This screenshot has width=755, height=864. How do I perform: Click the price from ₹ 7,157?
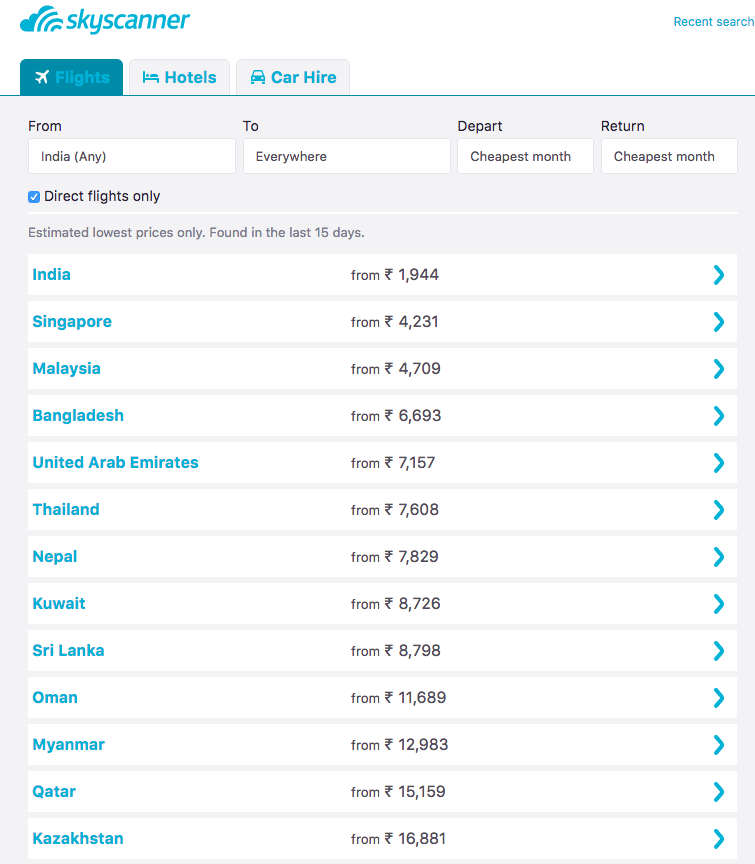click(x=393, y=463)
